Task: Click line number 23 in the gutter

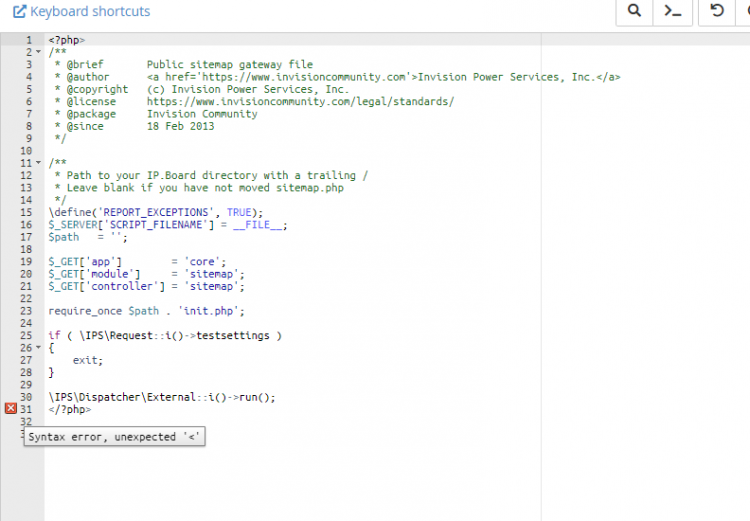Action: tap(26, 311)
